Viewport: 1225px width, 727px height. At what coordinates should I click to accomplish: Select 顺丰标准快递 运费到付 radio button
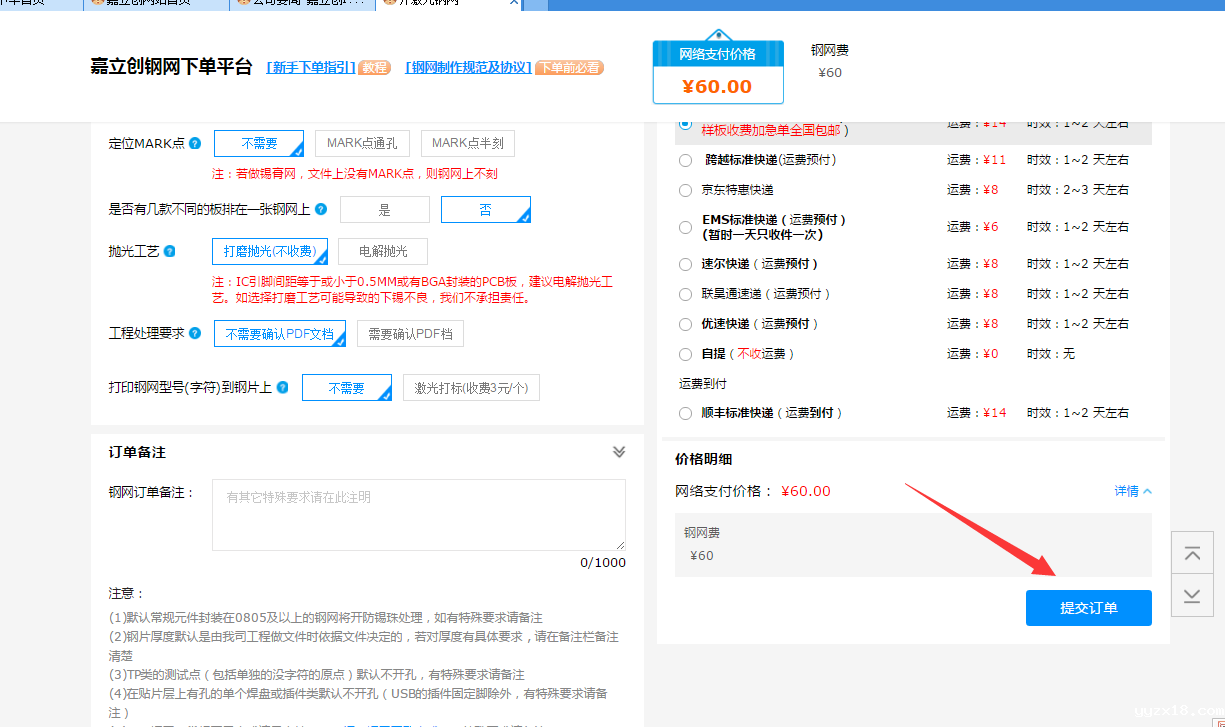[x=685, y=413]
